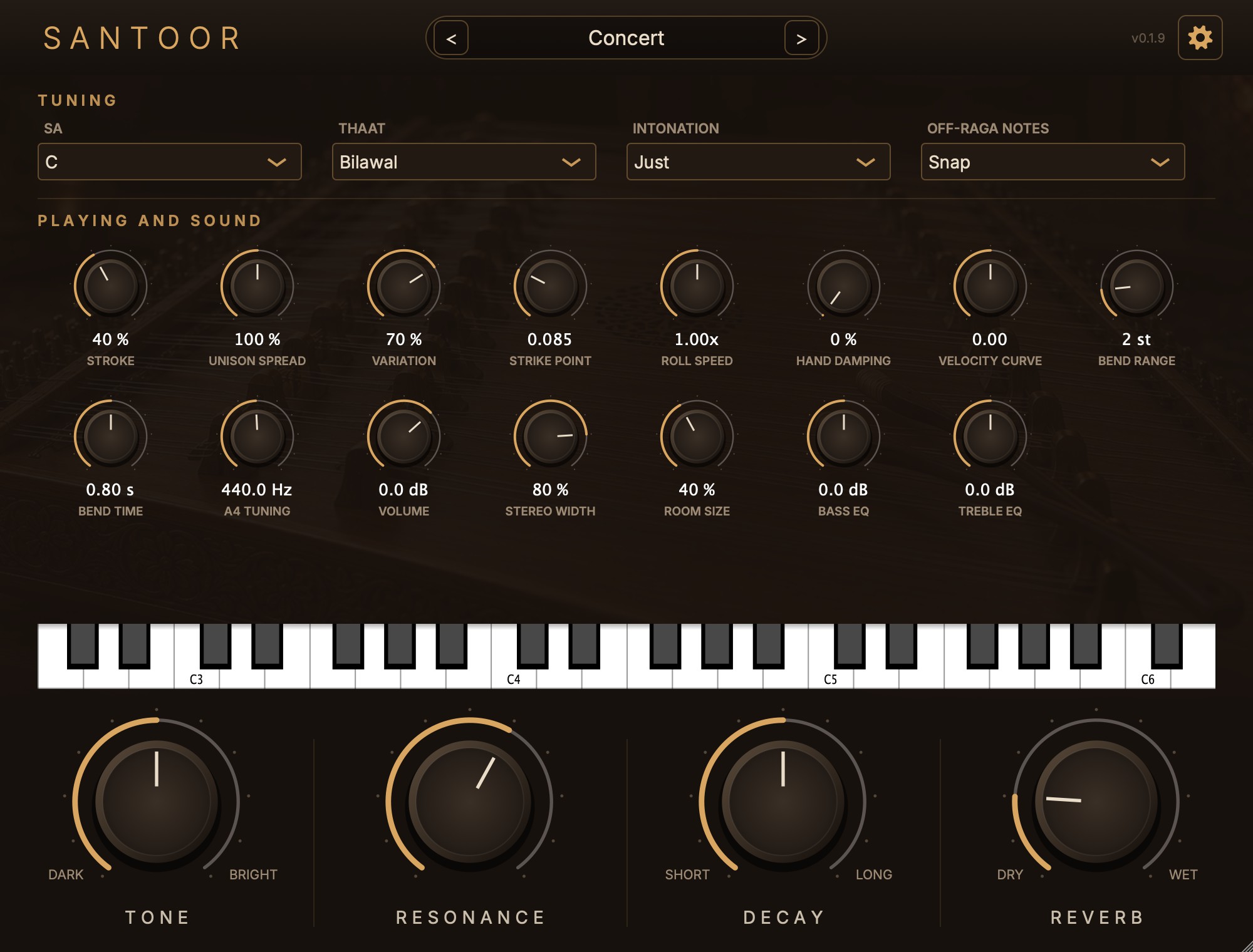This screenshot has width=1253, height=952.
Task: Play the C4 key on keyboard
Action: pyautogui.click(x=514, y=679)
